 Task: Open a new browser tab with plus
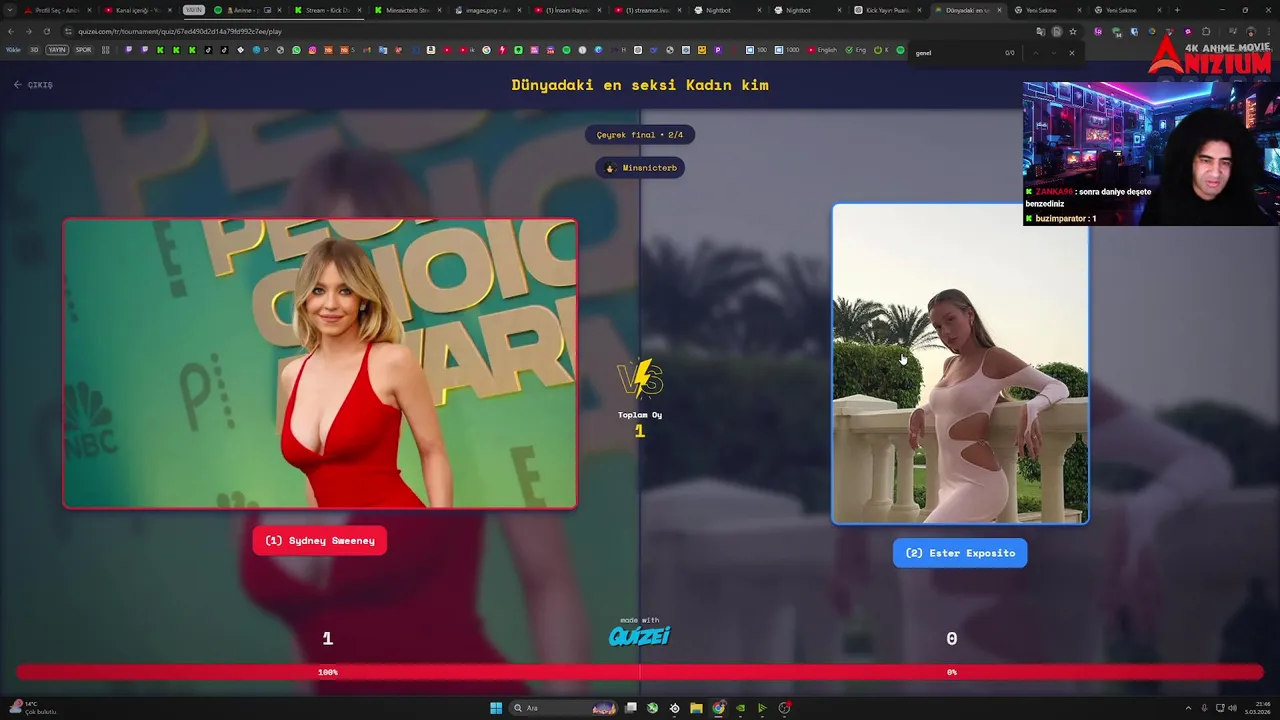pos(1176,10)
